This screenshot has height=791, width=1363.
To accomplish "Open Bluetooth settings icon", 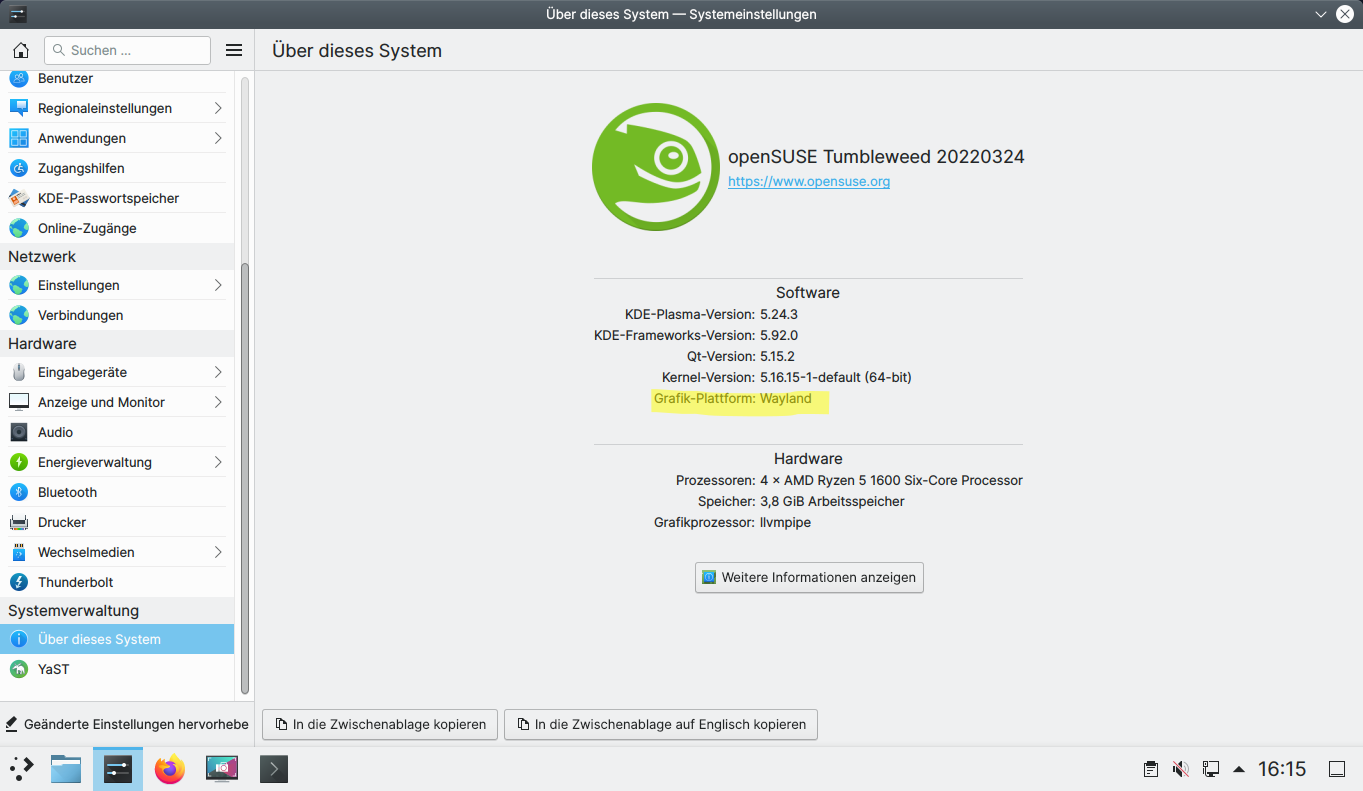I will [19, 492].
